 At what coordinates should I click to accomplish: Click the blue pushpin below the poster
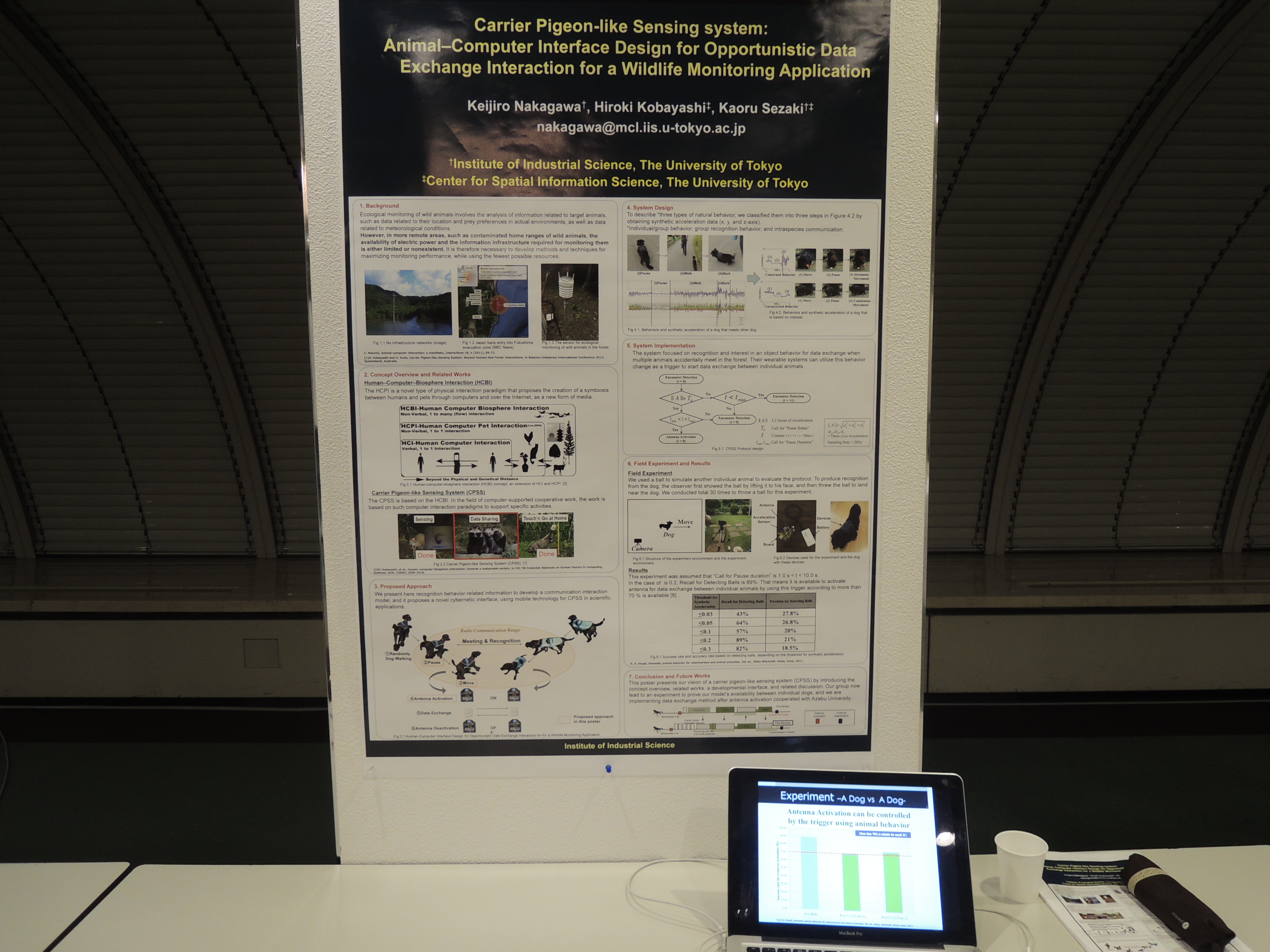coord(609,768)
